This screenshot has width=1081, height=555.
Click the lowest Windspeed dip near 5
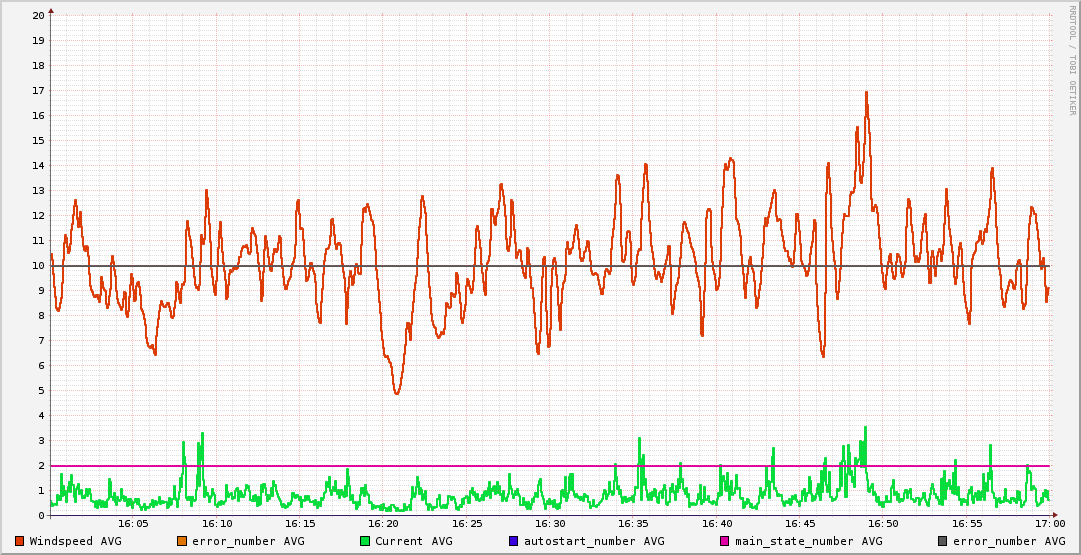tap(397, 392)
